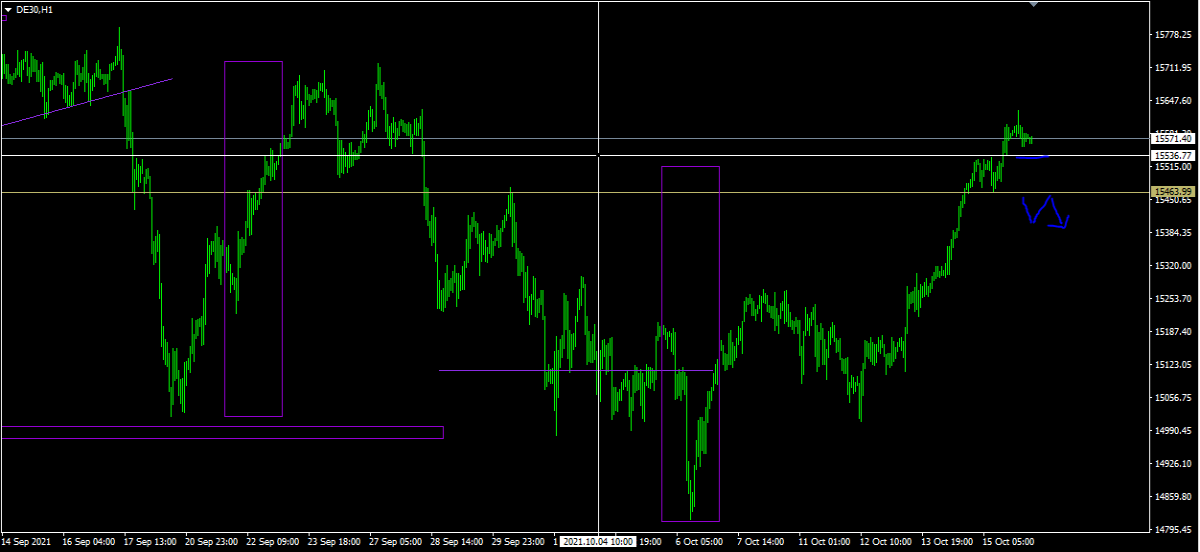This screenshot has width=1200, height=552.
Task: Click time axis label 17 Sep 13:00
Action: point(151,541)
